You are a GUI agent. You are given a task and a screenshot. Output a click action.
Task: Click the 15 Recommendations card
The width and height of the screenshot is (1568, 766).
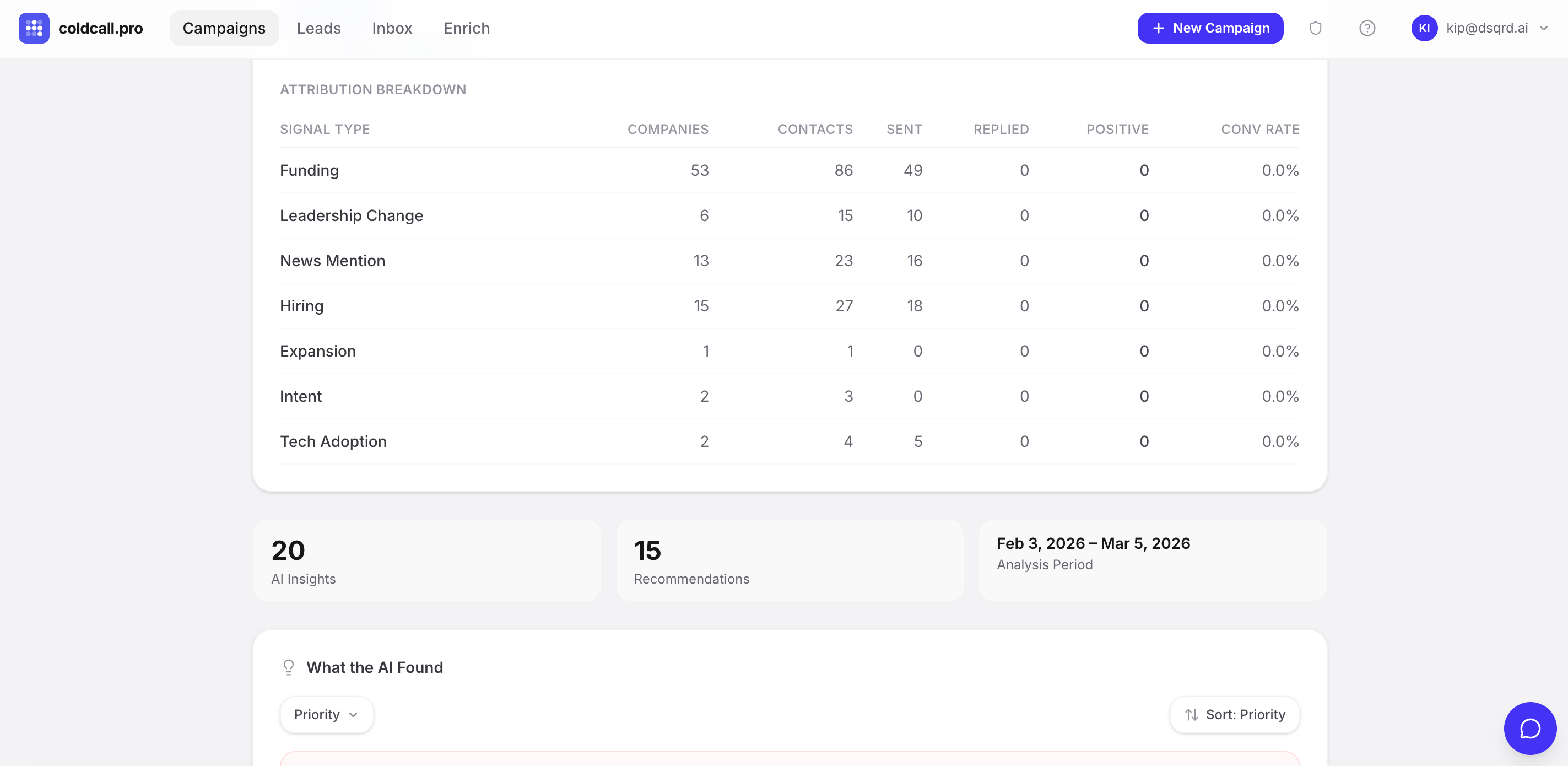(789, 560)
